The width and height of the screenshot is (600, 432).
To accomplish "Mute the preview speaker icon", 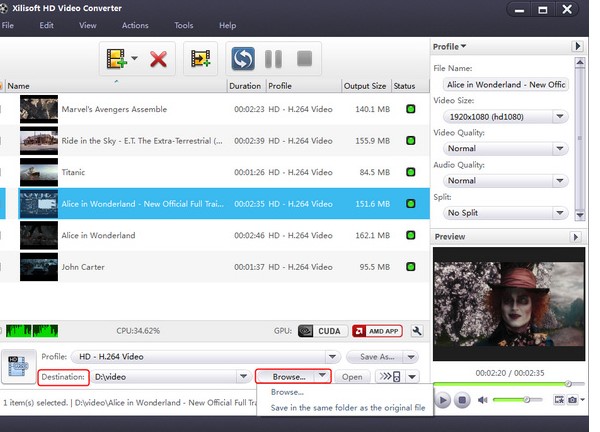I will pos(483,400).
